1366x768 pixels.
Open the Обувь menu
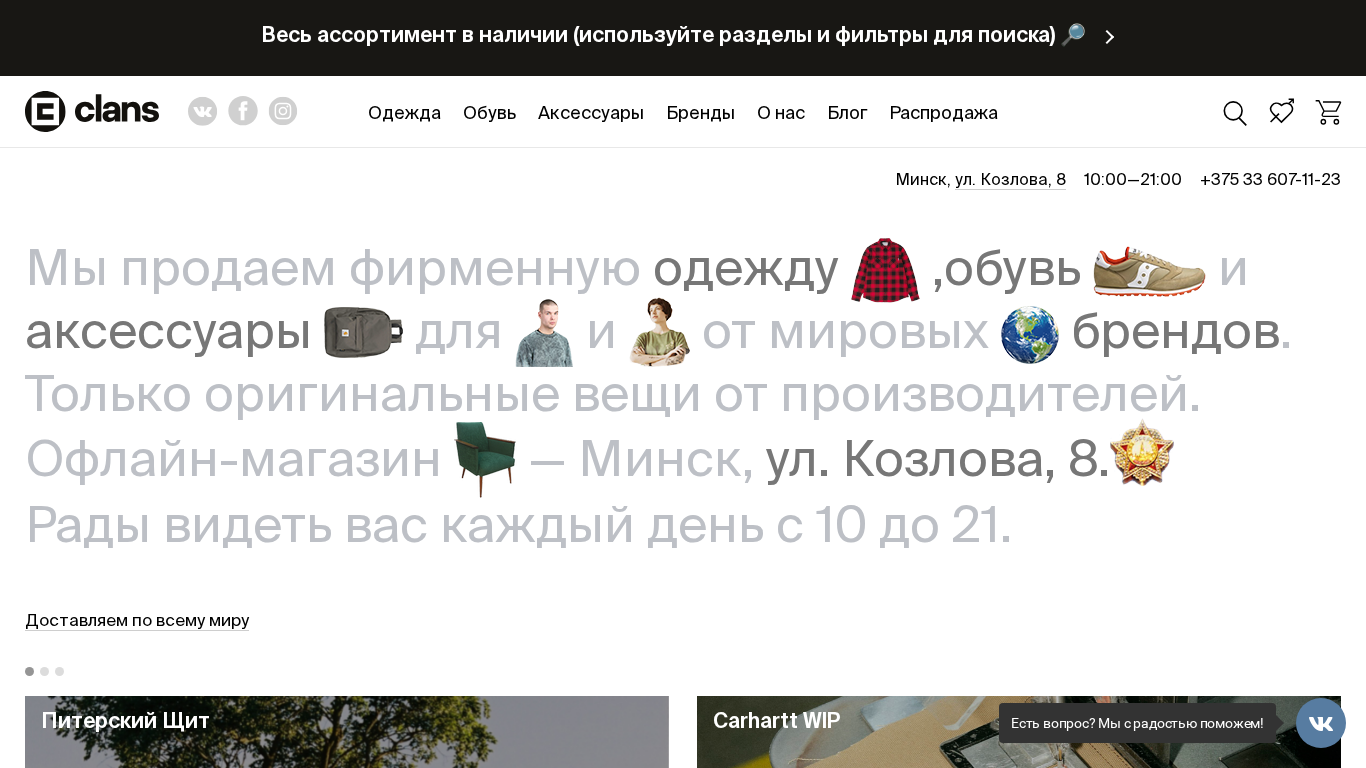[489, 113]
